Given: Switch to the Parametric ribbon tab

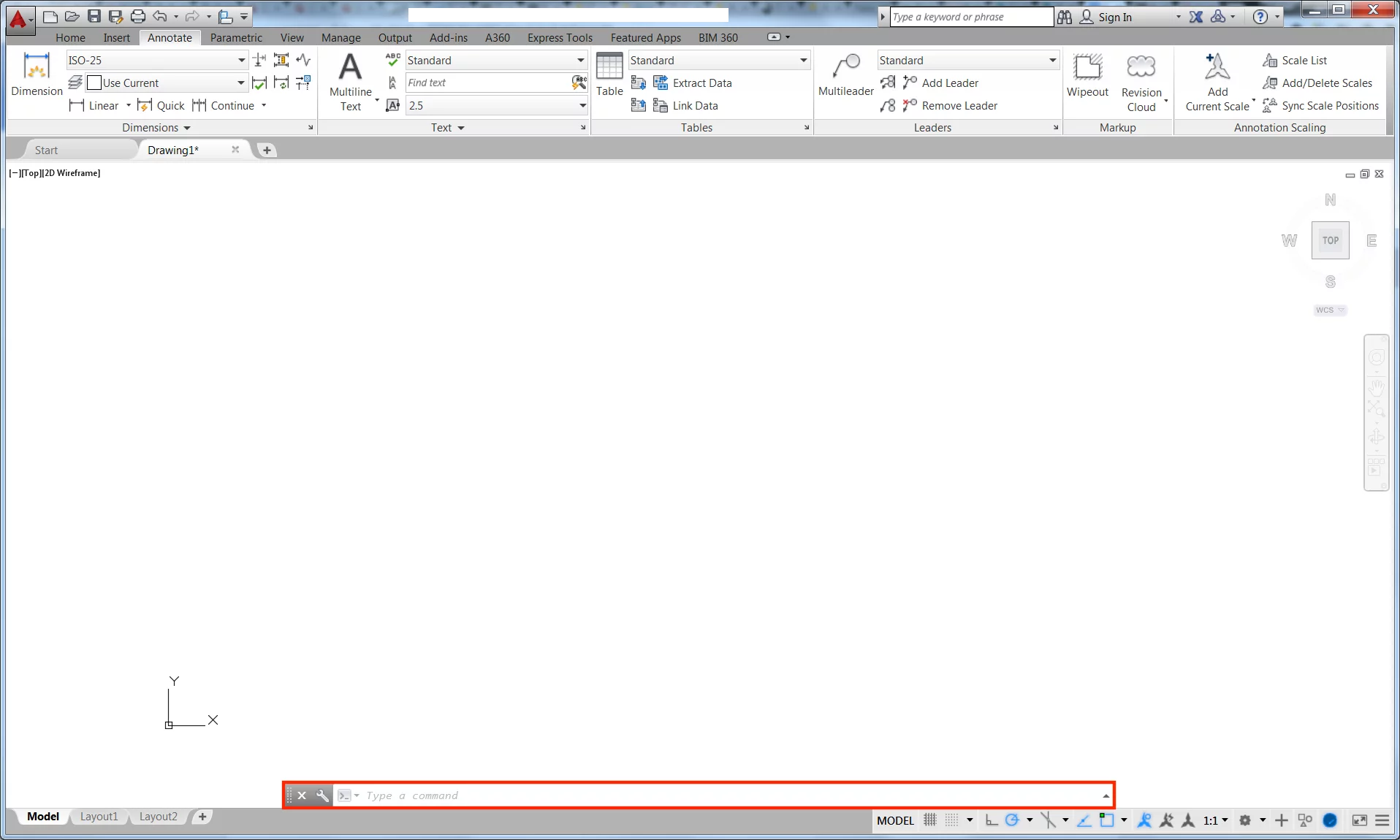Looking at the screenshot, I should (235, 37).
